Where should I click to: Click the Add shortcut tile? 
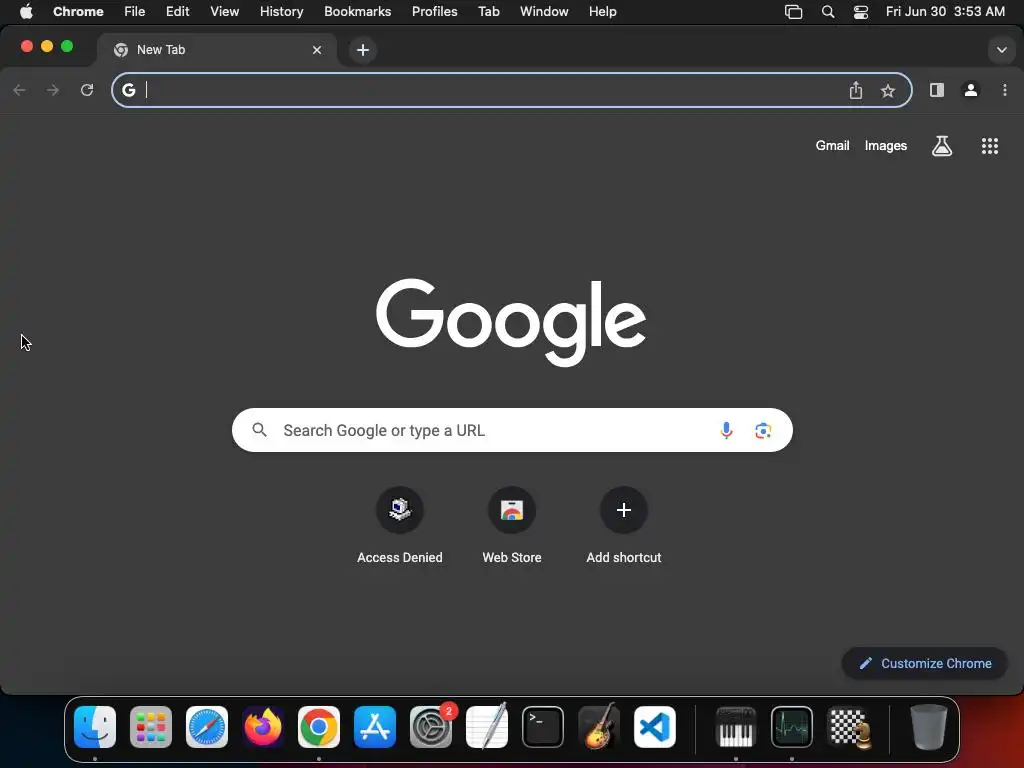tap(624, 526)
